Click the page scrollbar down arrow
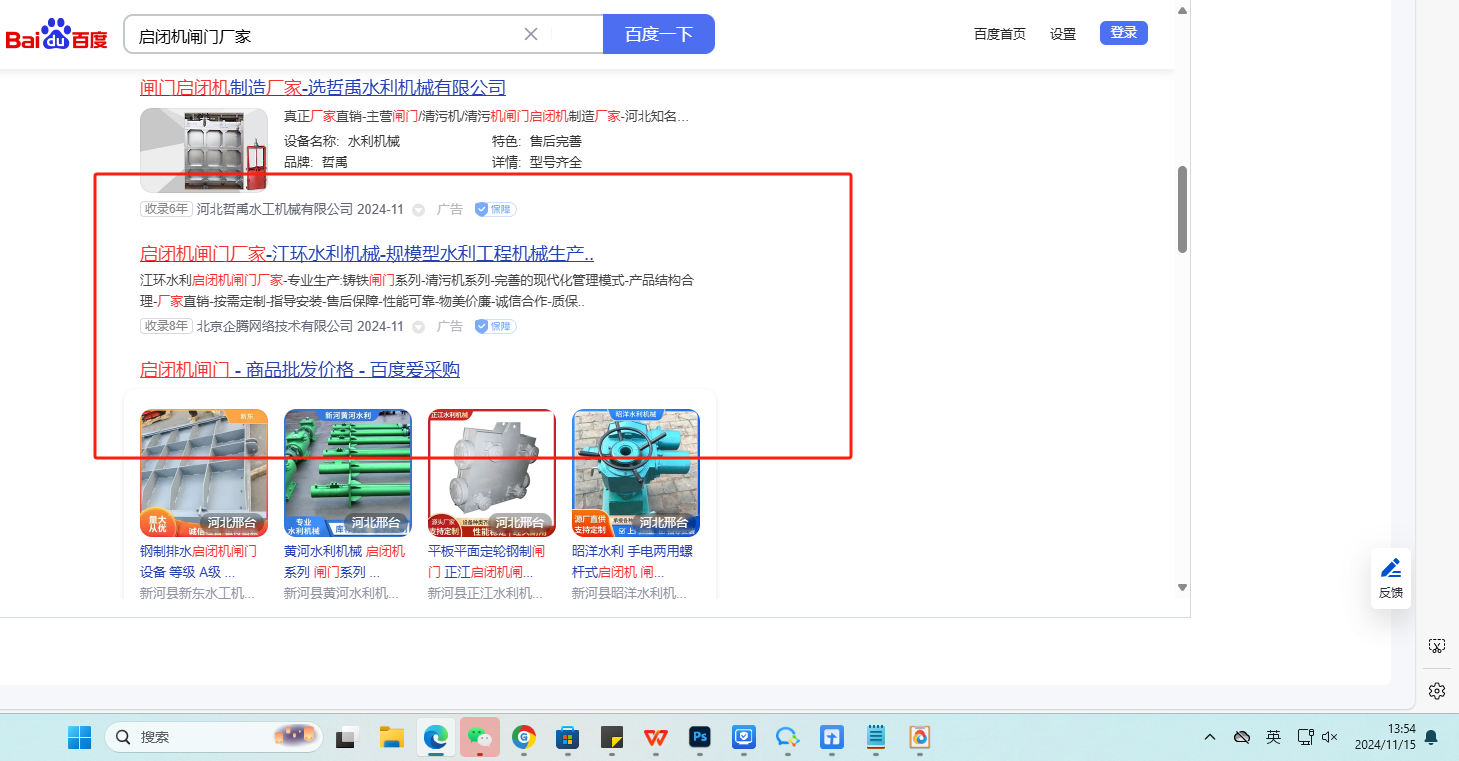The image size is (1459, 761). (x=1182, y=587)
